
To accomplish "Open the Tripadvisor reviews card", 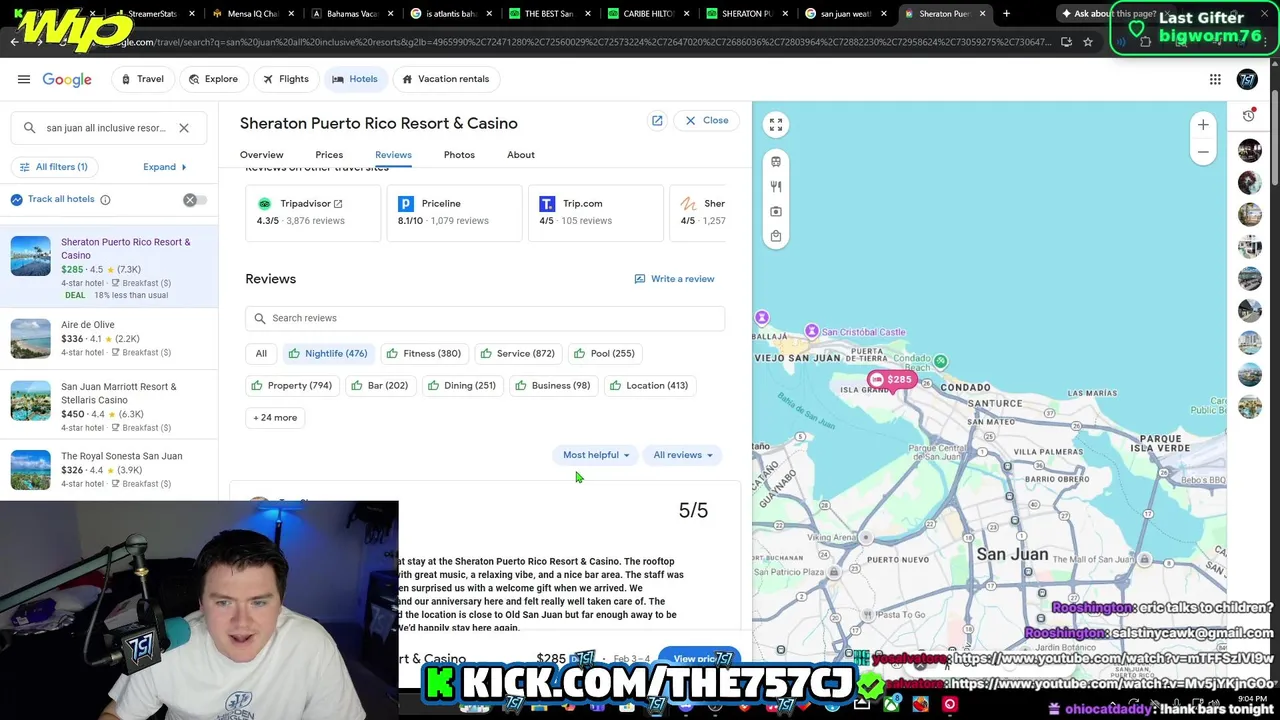I will [313, 212].
